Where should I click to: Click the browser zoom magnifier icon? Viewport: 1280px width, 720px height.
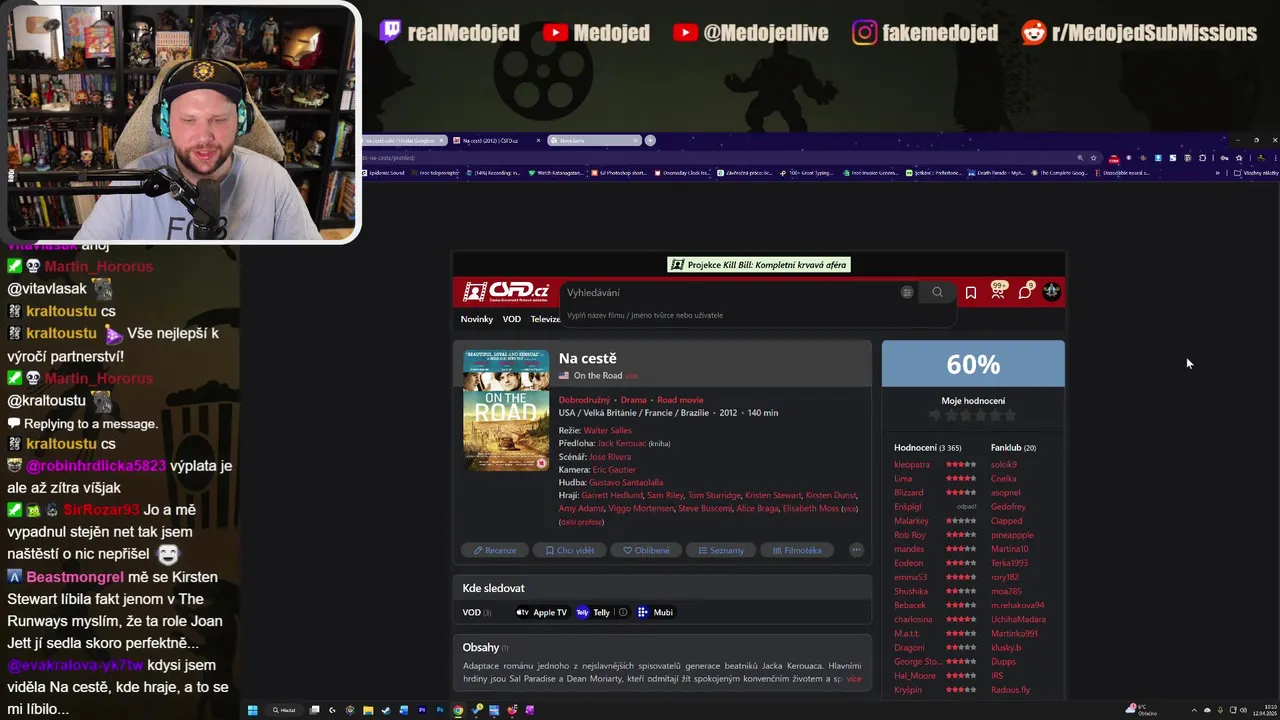pos(1080,157)
